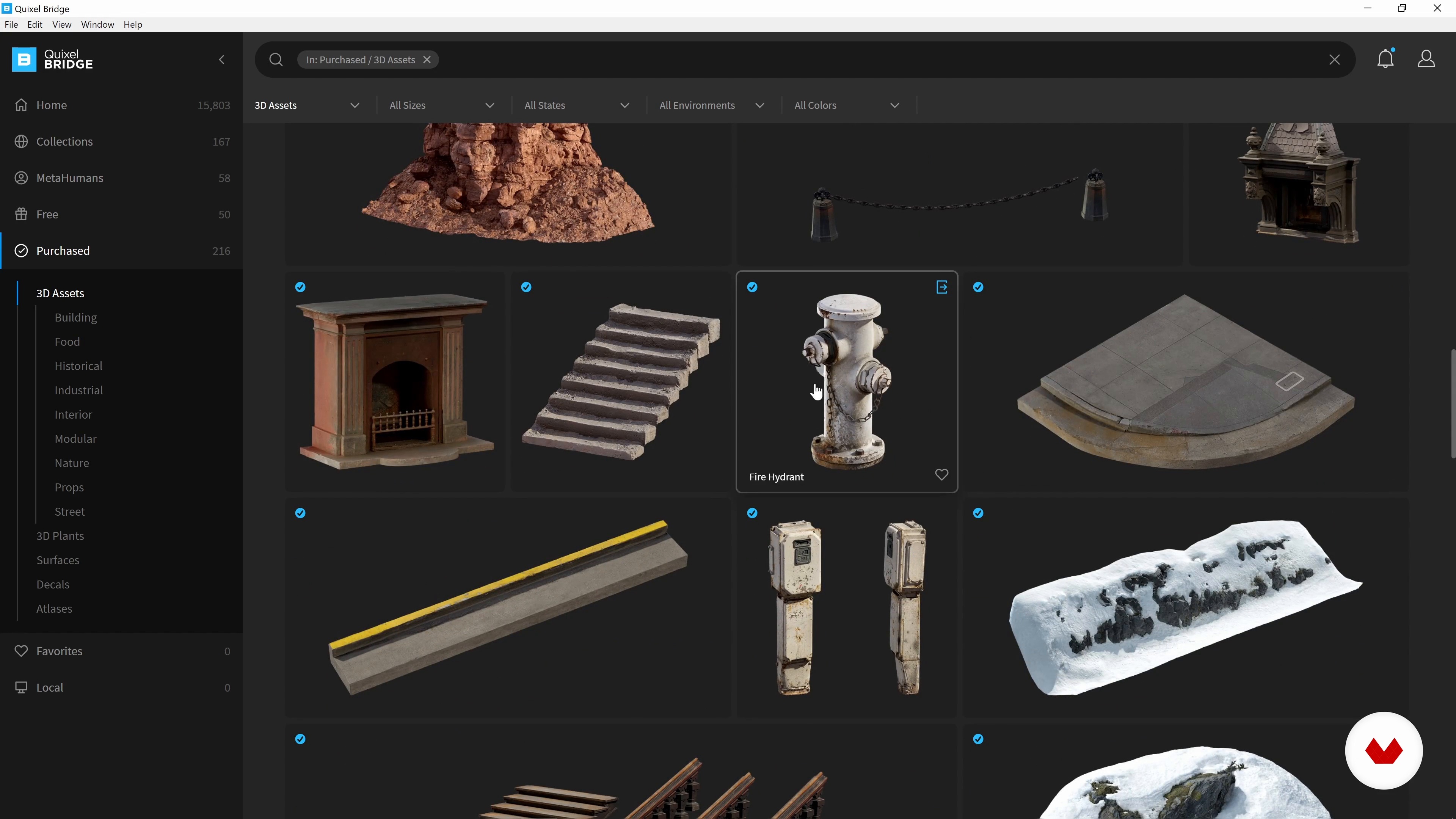Click the search magnifier icon
This screenshot has width=1456, height=819.
point(276,60)
